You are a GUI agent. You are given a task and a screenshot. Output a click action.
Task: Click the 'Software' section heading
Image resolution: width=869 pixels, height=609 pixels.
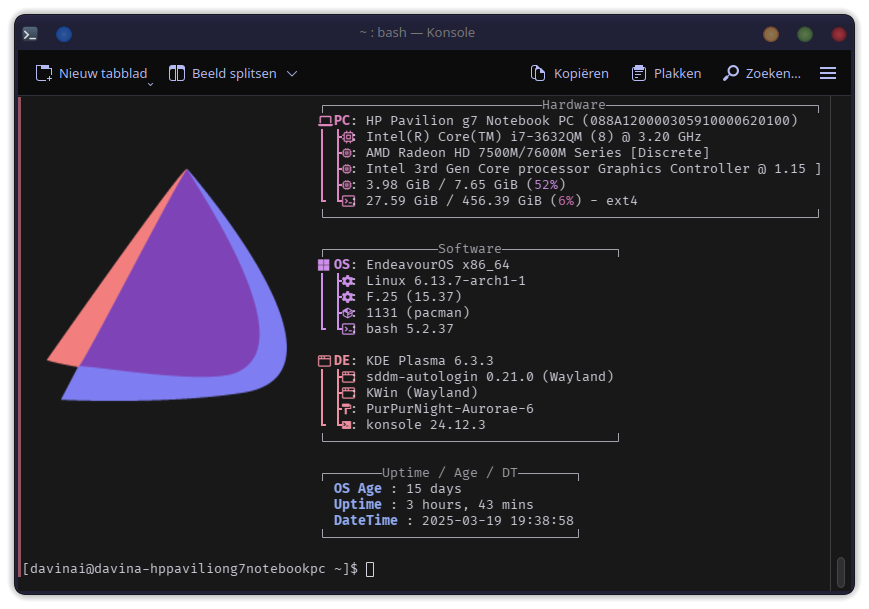point(469,249)
